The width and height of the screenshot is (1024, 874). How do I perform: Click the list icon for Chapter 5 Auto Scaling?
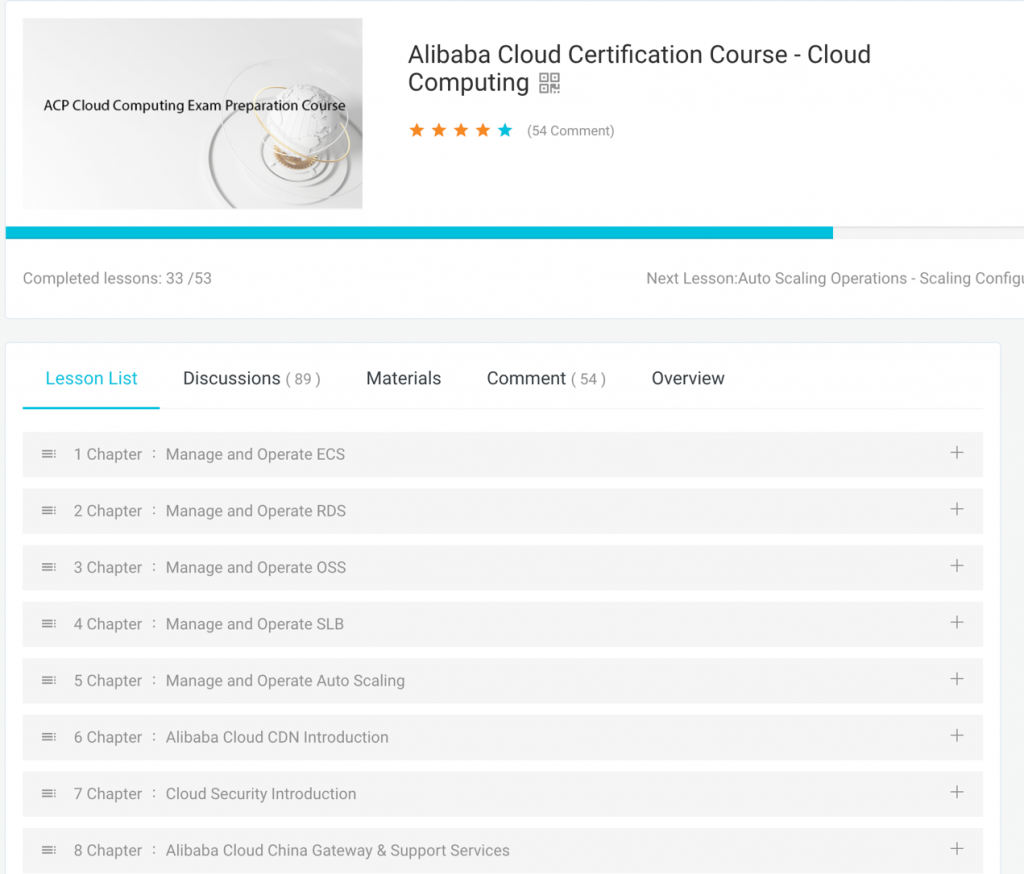point(49,681)
